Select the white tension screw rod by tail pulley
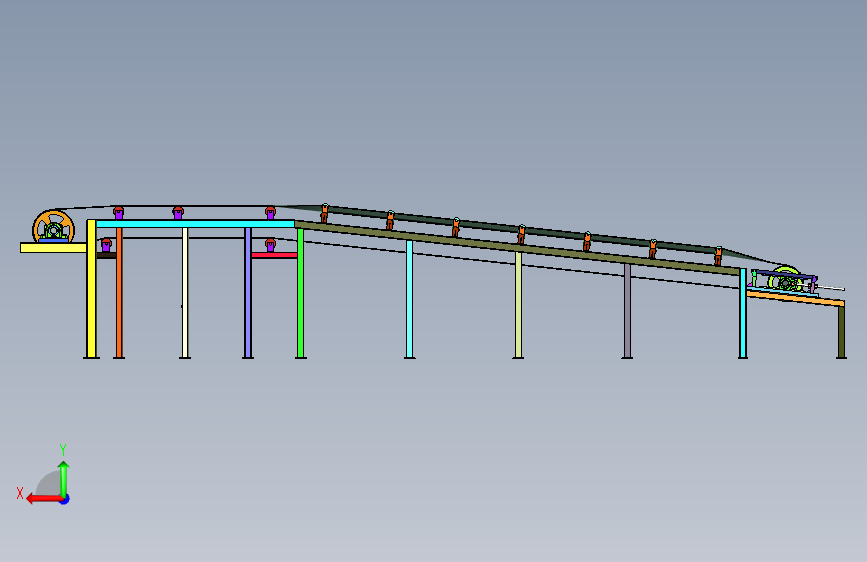The width and height of the screenshot is (867, 562). point(831,288)
